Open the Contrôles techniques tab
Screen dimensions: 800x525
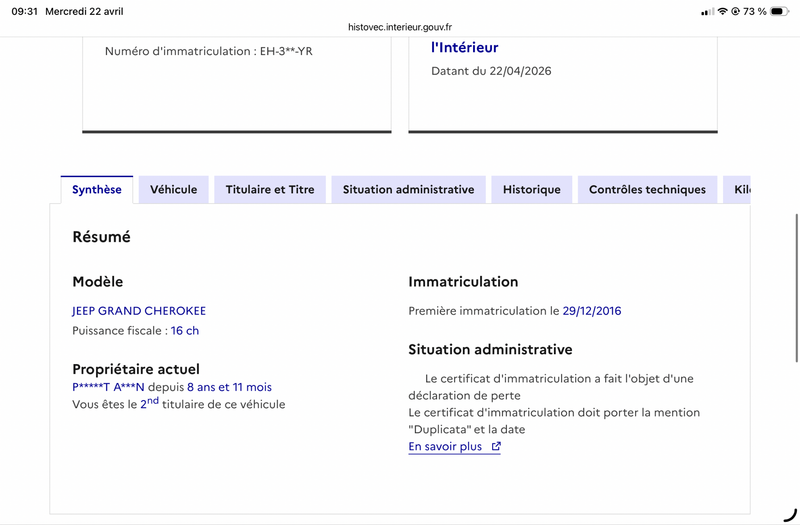[x=647, y=189]
